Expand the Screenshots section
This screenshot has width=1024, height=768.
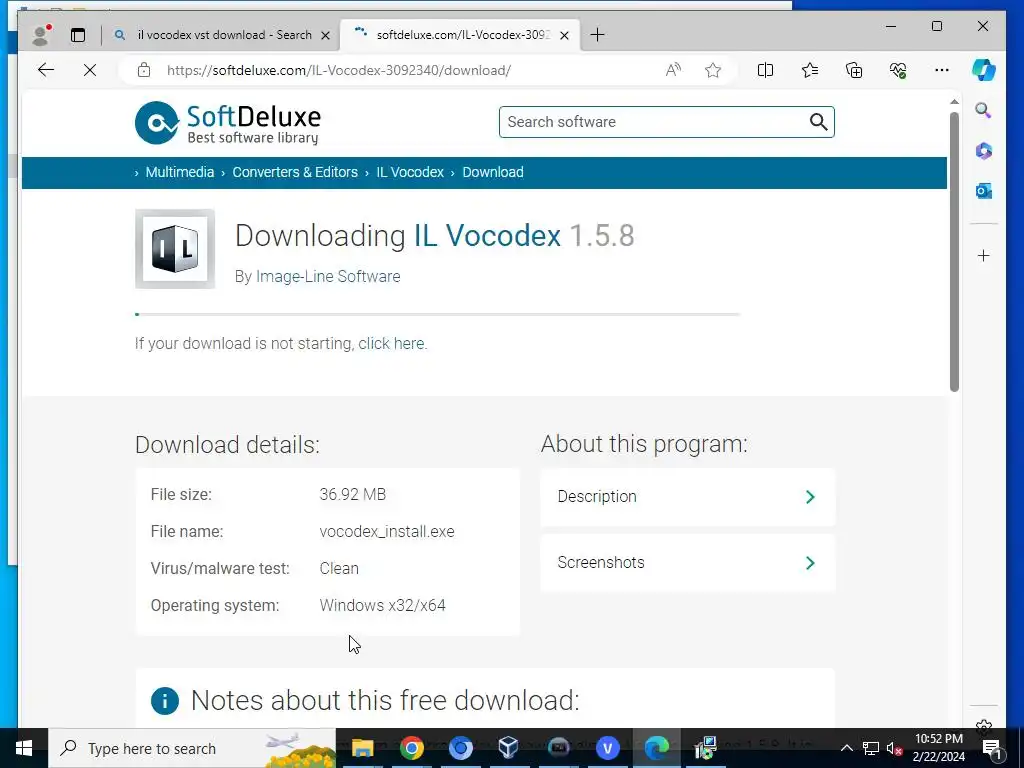pyautogui.click(x=688, y=563)
